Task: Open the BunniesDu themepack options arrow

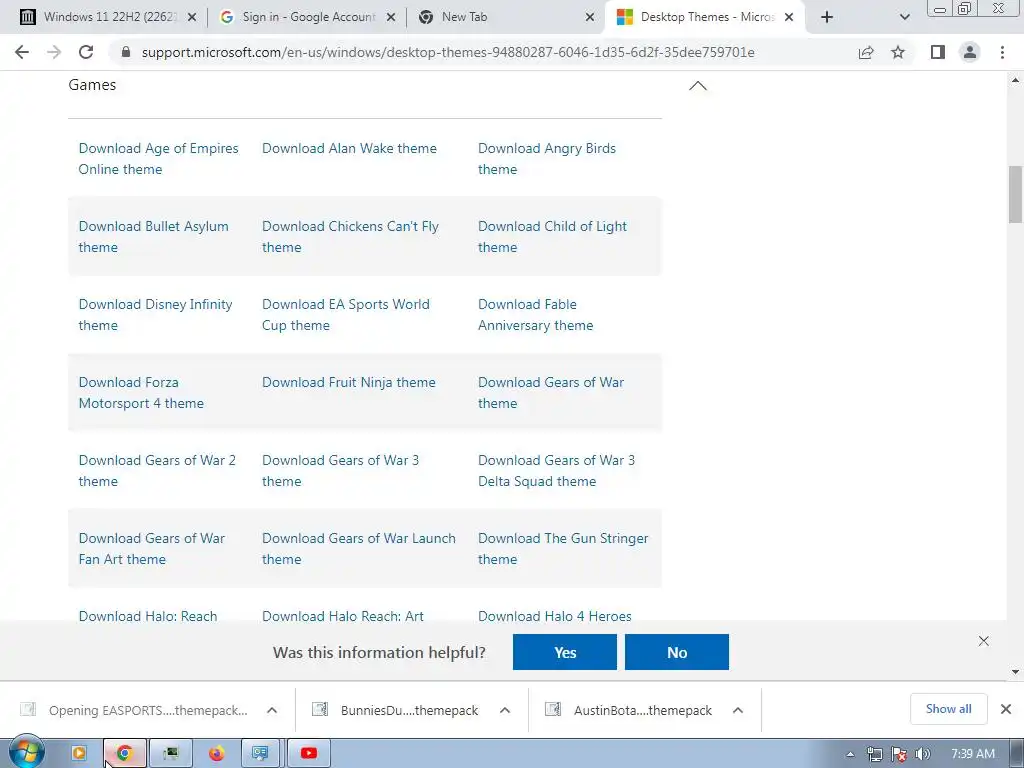Action: (x=505, y=710)
